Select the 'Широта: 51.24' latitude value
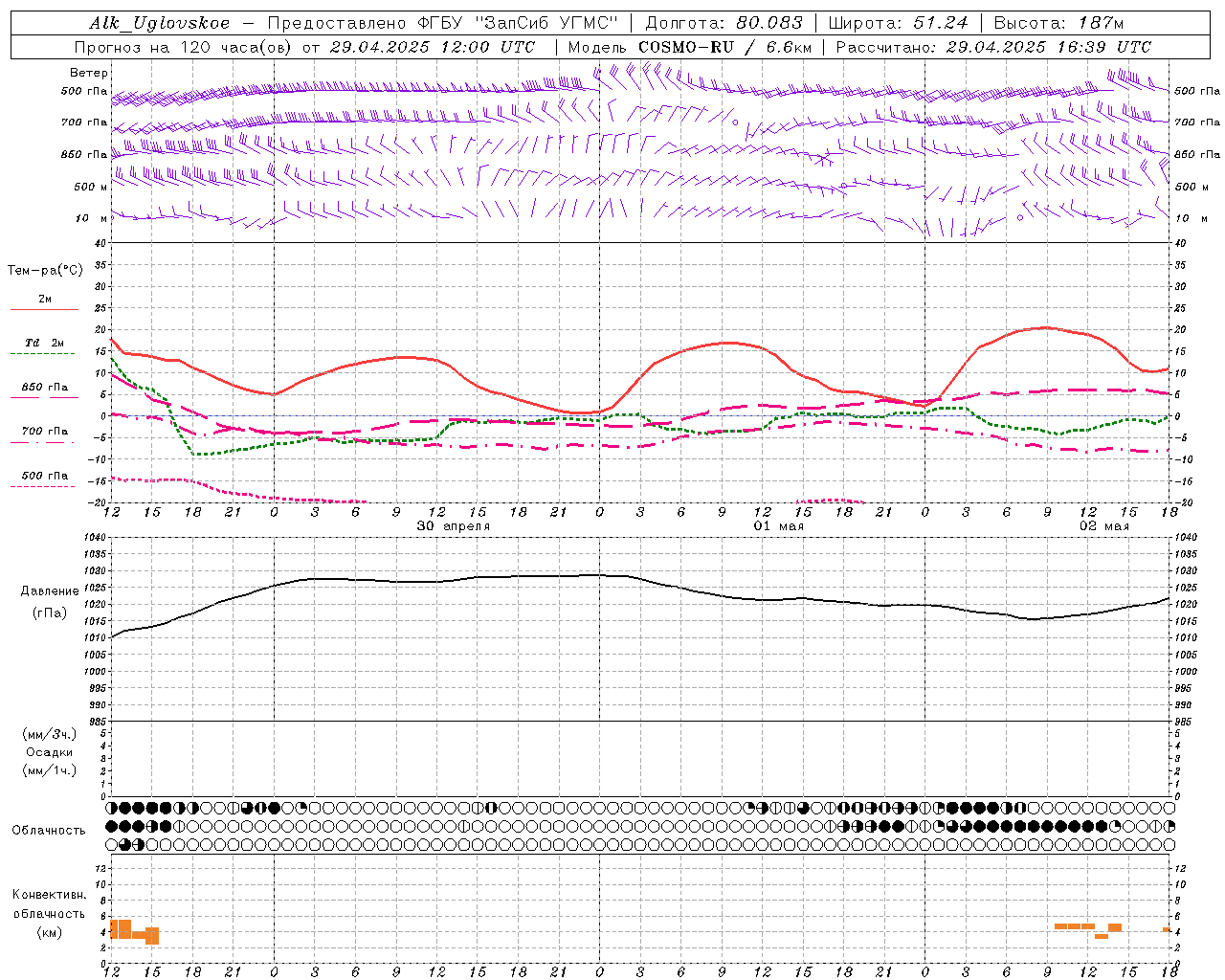Screen dimensions: 1225x980 tap(898, 23)
